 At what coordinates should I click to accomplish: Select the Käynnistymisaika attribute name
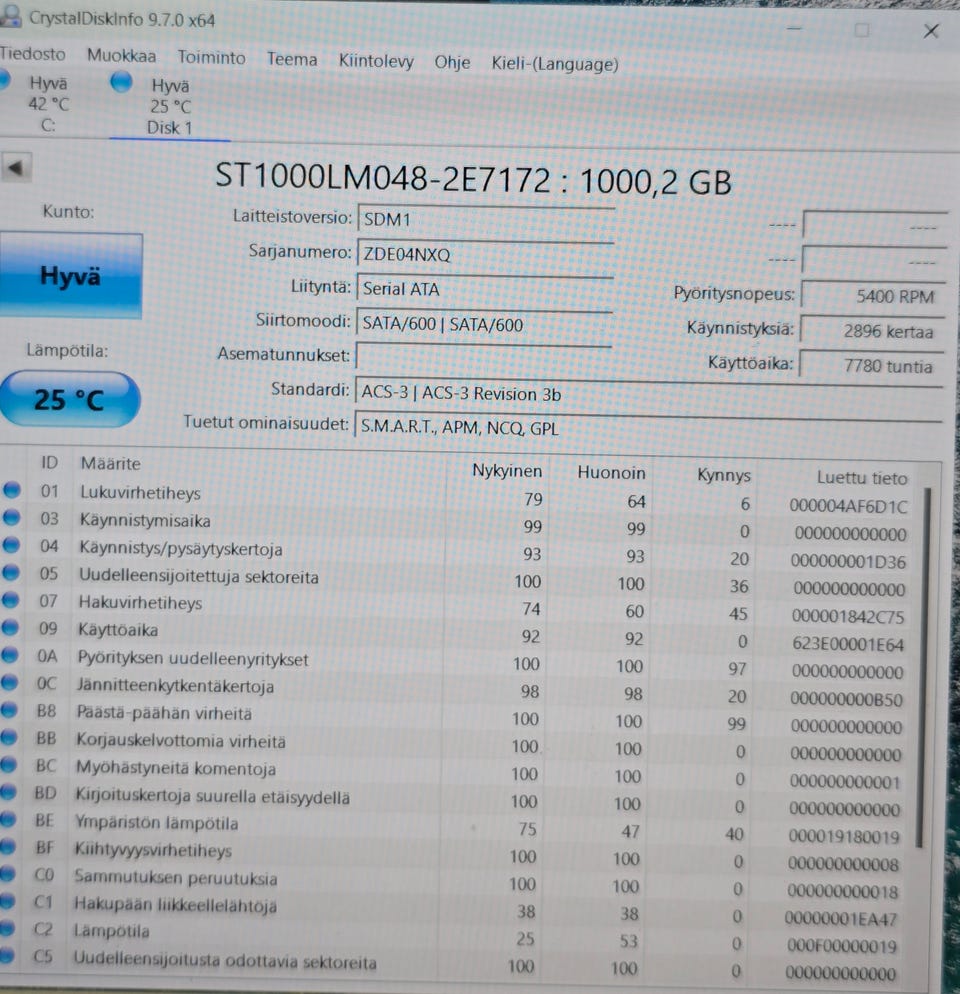click(x=145, y=520)
